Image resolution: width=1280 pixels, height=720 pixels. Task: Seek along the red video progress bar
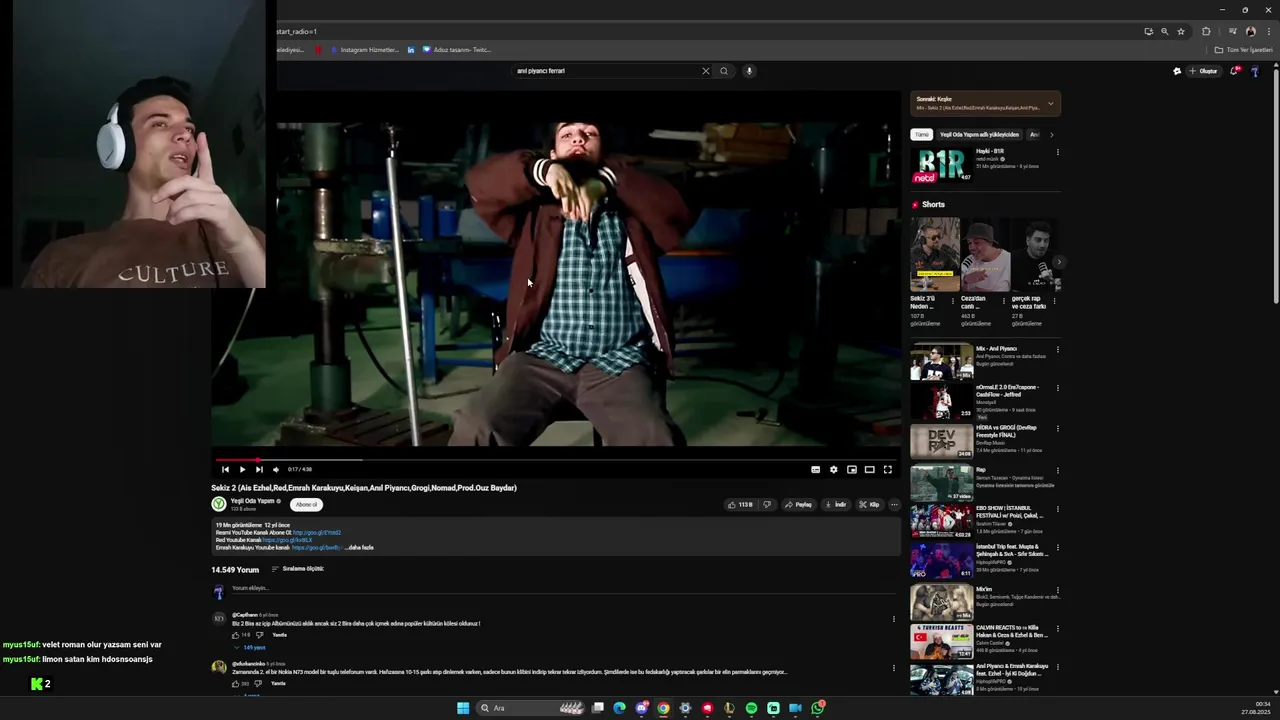tap(556, 460)
